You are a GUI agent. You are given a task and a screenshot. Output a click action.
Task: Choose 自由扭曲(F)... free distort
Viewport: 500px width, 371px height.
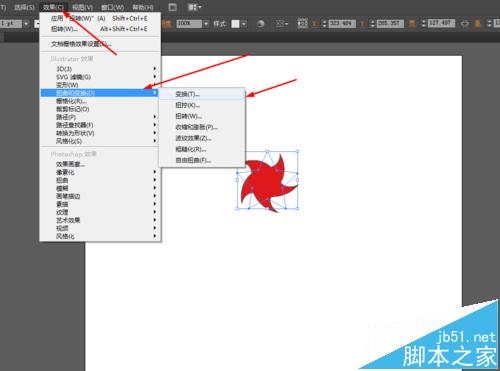pyautogui.click(x=202, y=160)
